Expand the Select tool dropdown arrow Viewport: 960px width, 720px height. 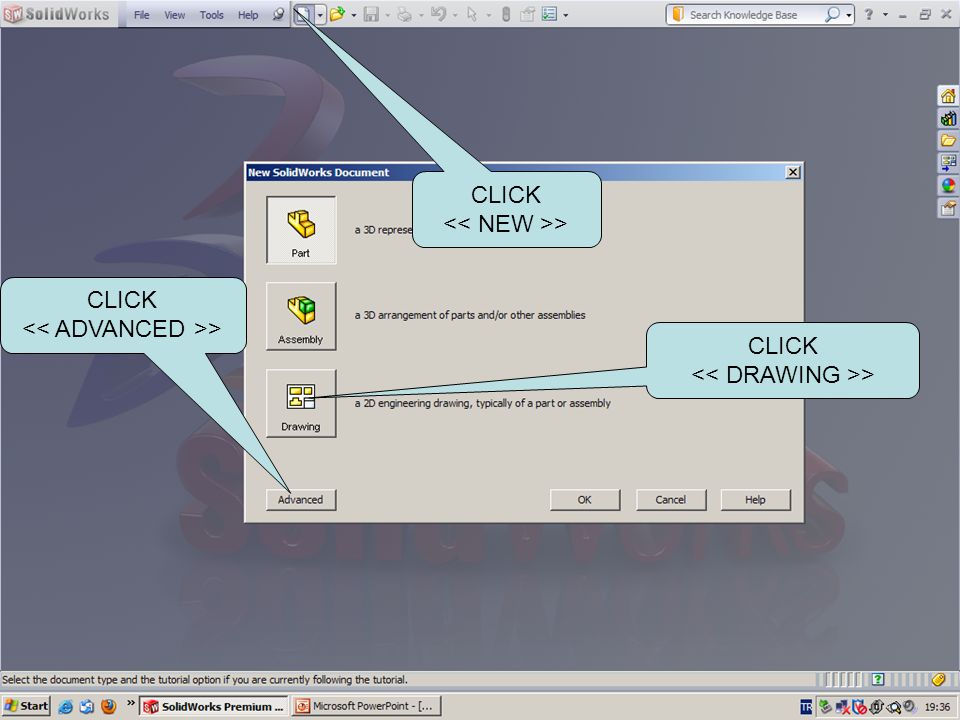point(489,15)
